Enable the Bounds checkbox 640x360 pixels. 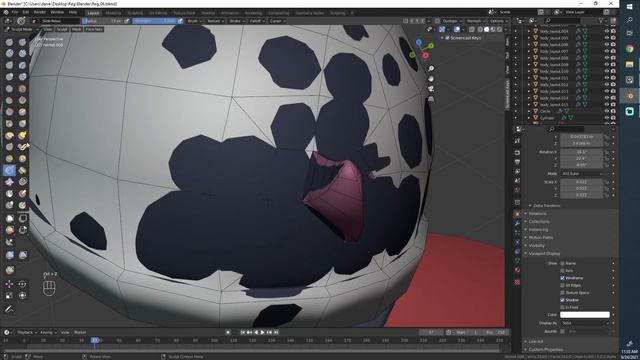pyautogui.click(x=562, y=331)
